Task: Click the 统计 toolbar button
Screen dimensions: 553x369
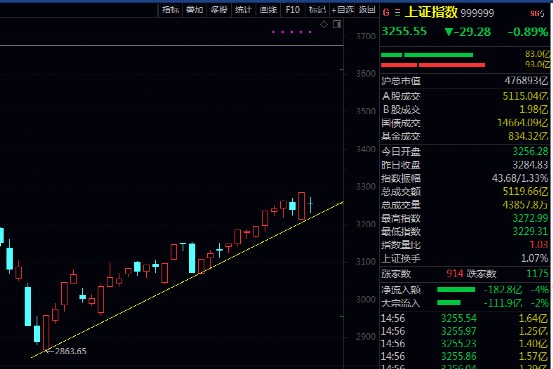Action: tap(243, 10)
